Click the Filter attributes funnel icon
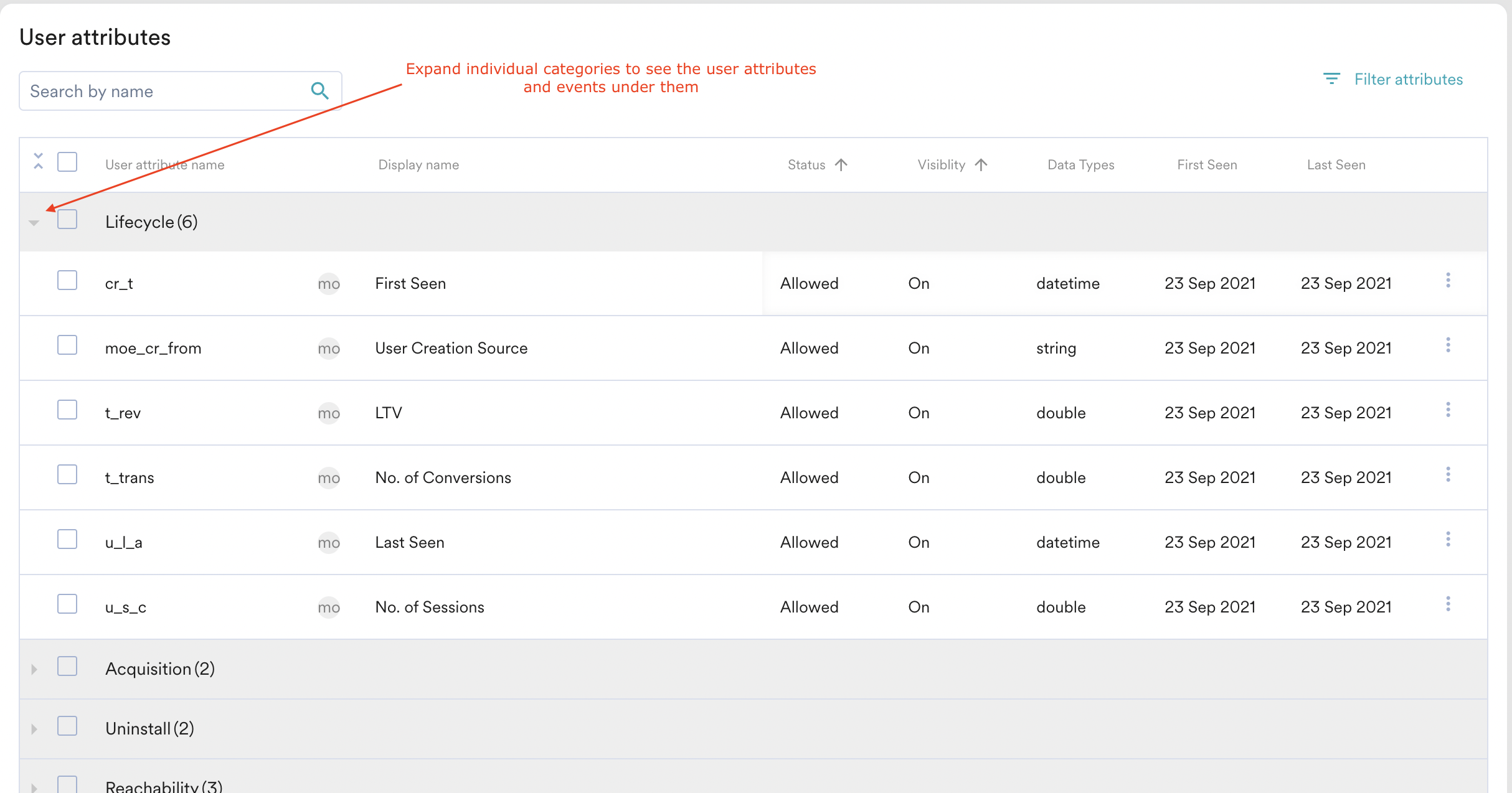Image resolution: width=1512 pixels, height=793 pixels. tap(1331, 79)
